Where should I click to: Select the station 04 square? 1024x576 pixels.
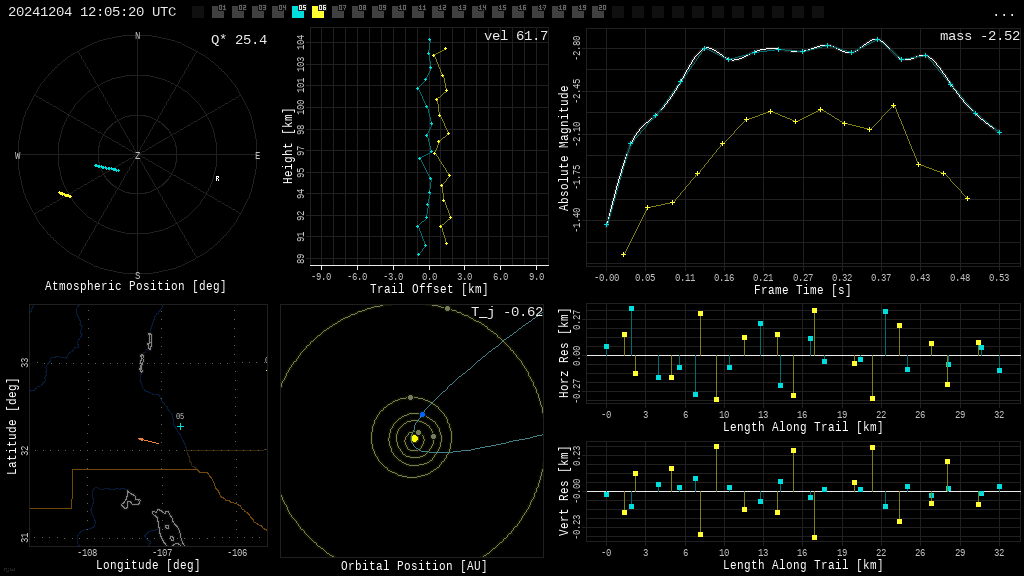[279, 12]
